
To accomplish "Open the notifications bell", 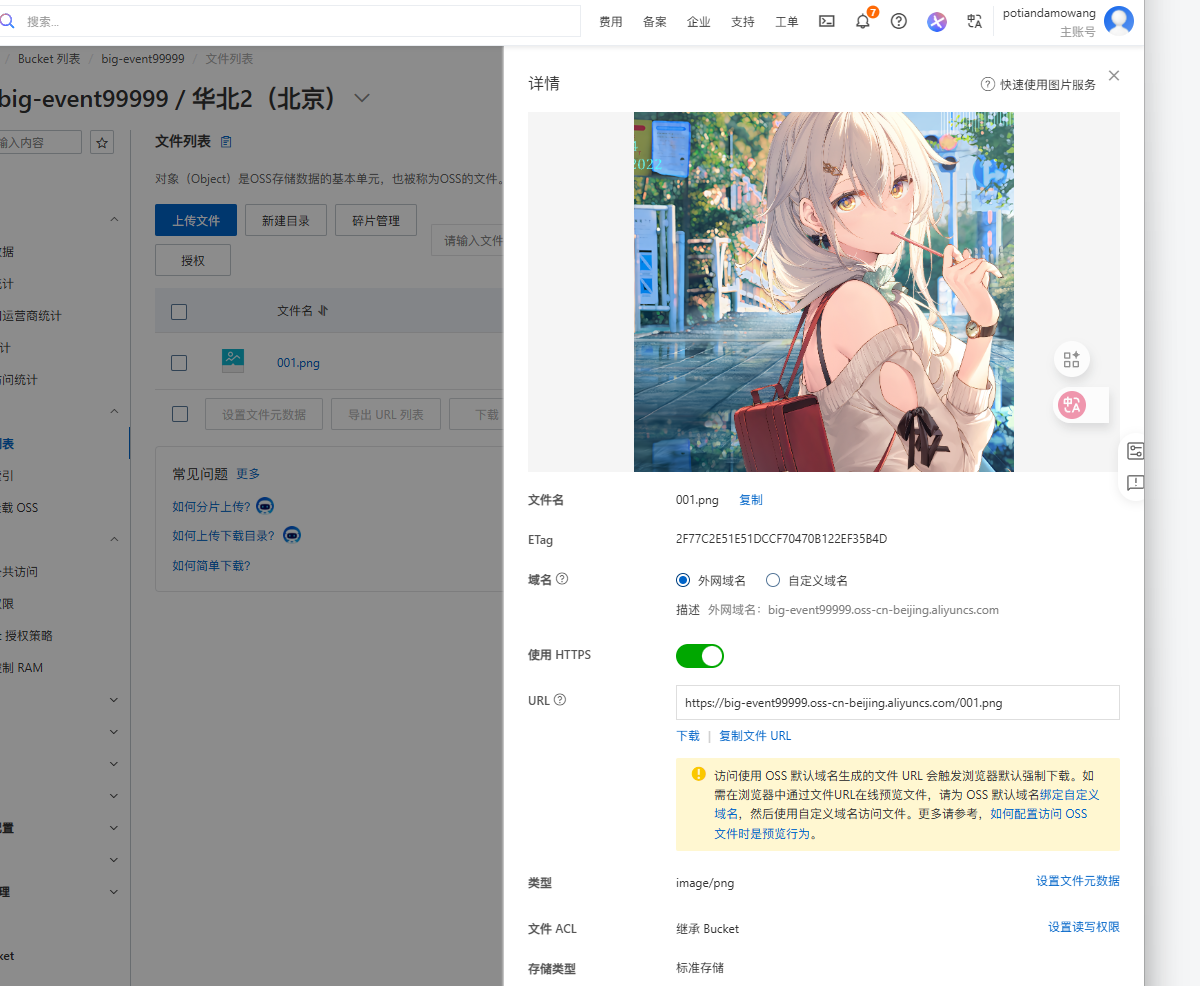I will tap(863, 21).
